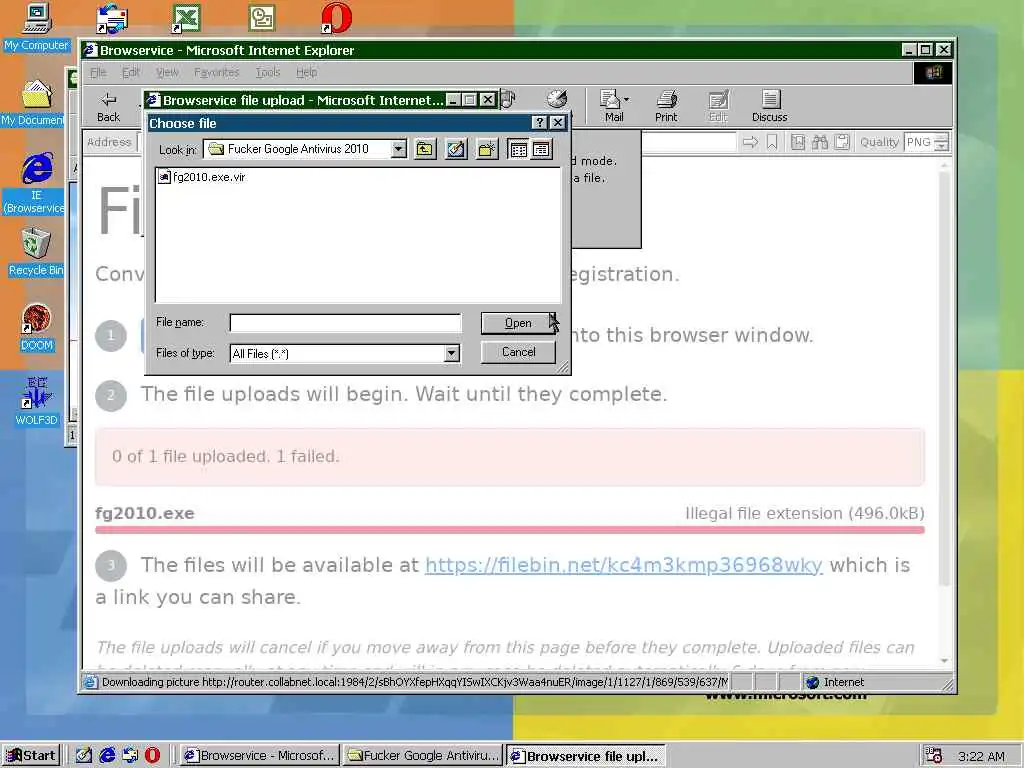
Task: Open the Favorites menu
Action: [x=216, y=72]
